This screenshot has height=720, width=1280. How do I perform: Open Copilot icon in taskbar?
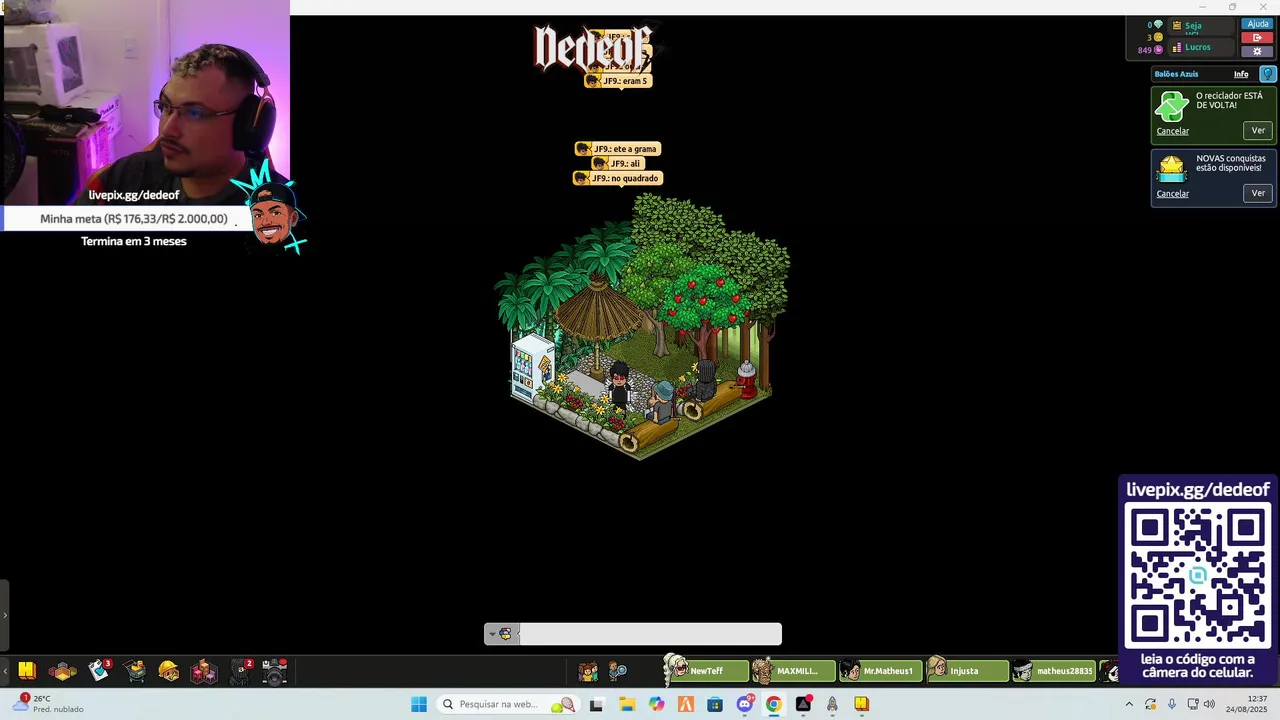point(655,704)
